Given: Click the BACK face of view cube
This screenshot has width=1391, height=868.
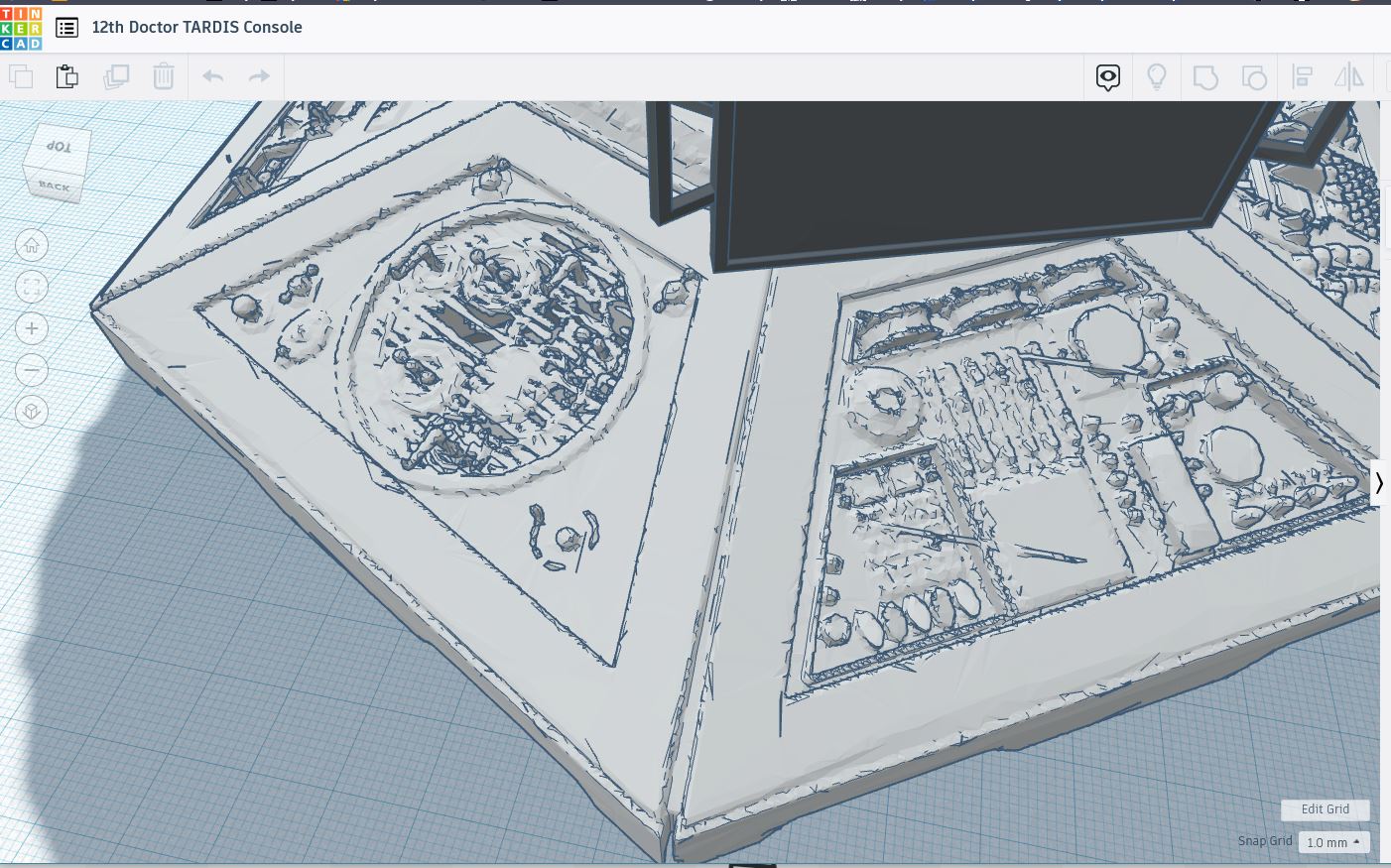Looking at the screenshot, I should (54, 186).
